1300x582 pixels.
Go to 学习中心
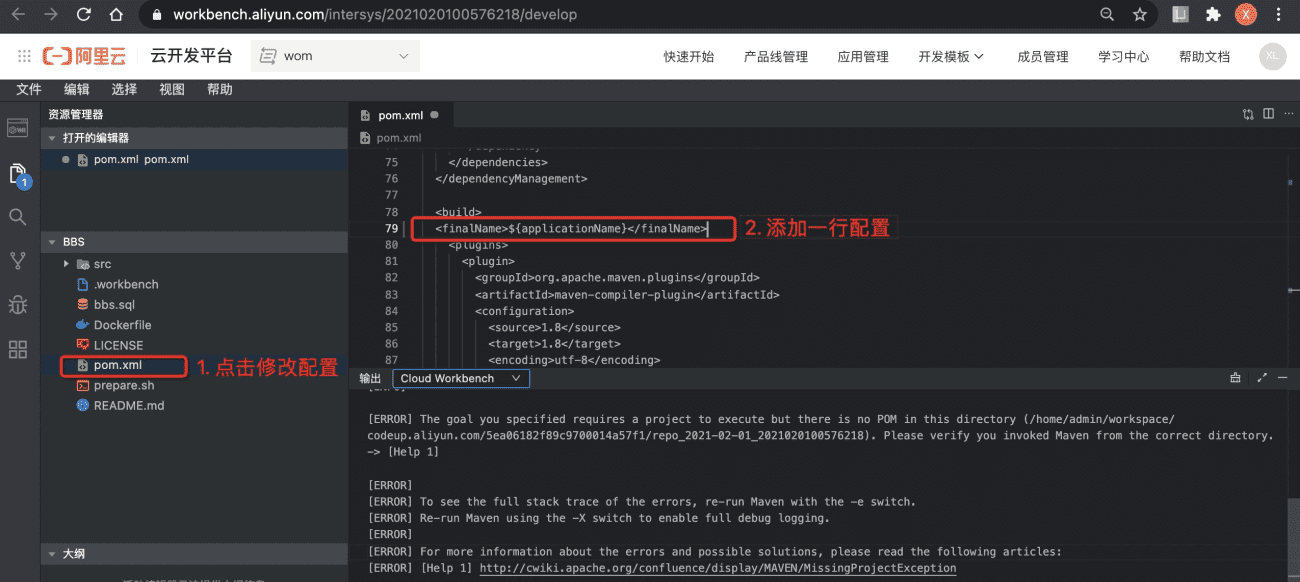pos(1124,56)
